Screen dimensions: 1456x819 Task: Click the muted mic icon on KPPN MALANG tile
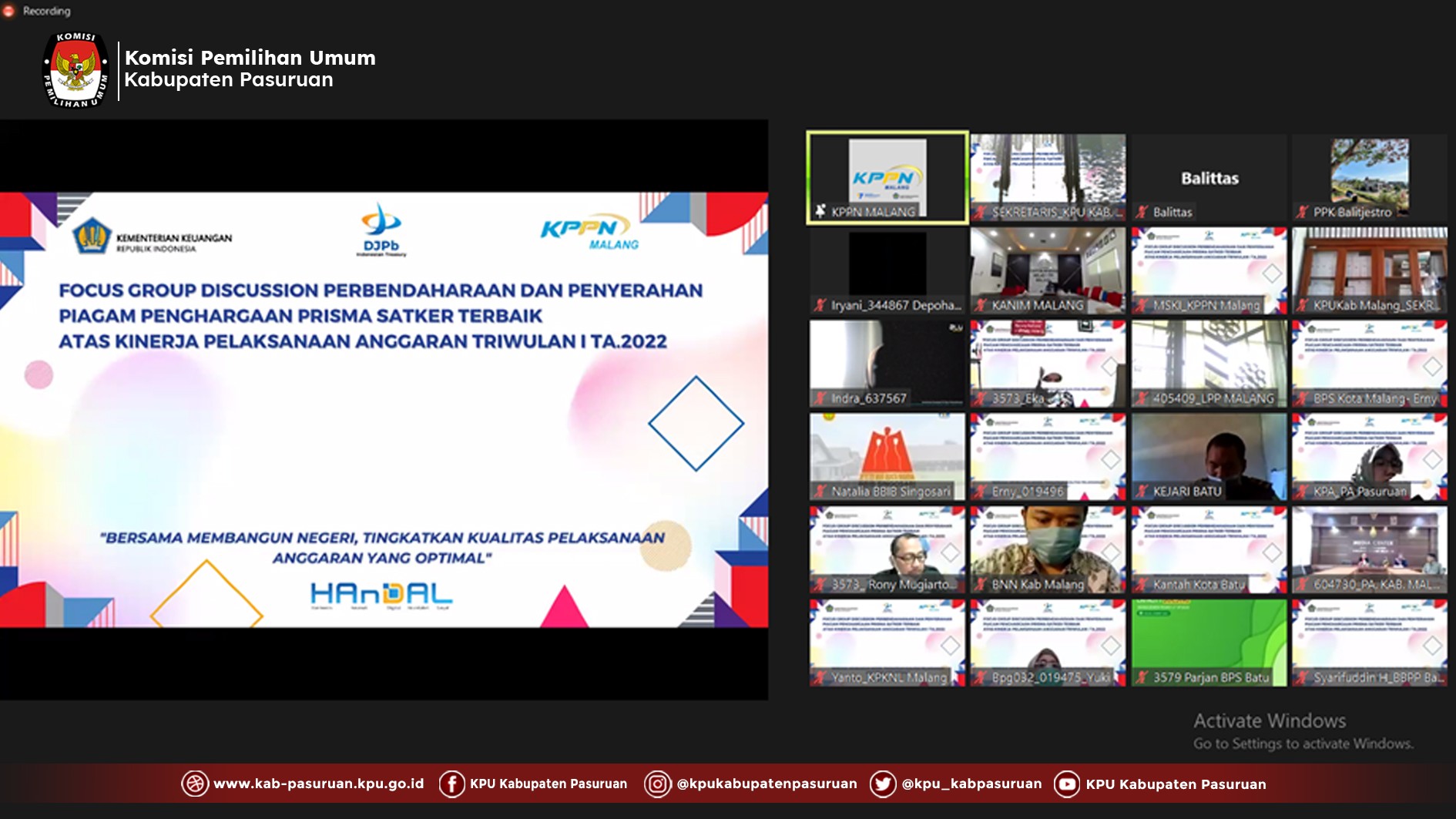820,211
